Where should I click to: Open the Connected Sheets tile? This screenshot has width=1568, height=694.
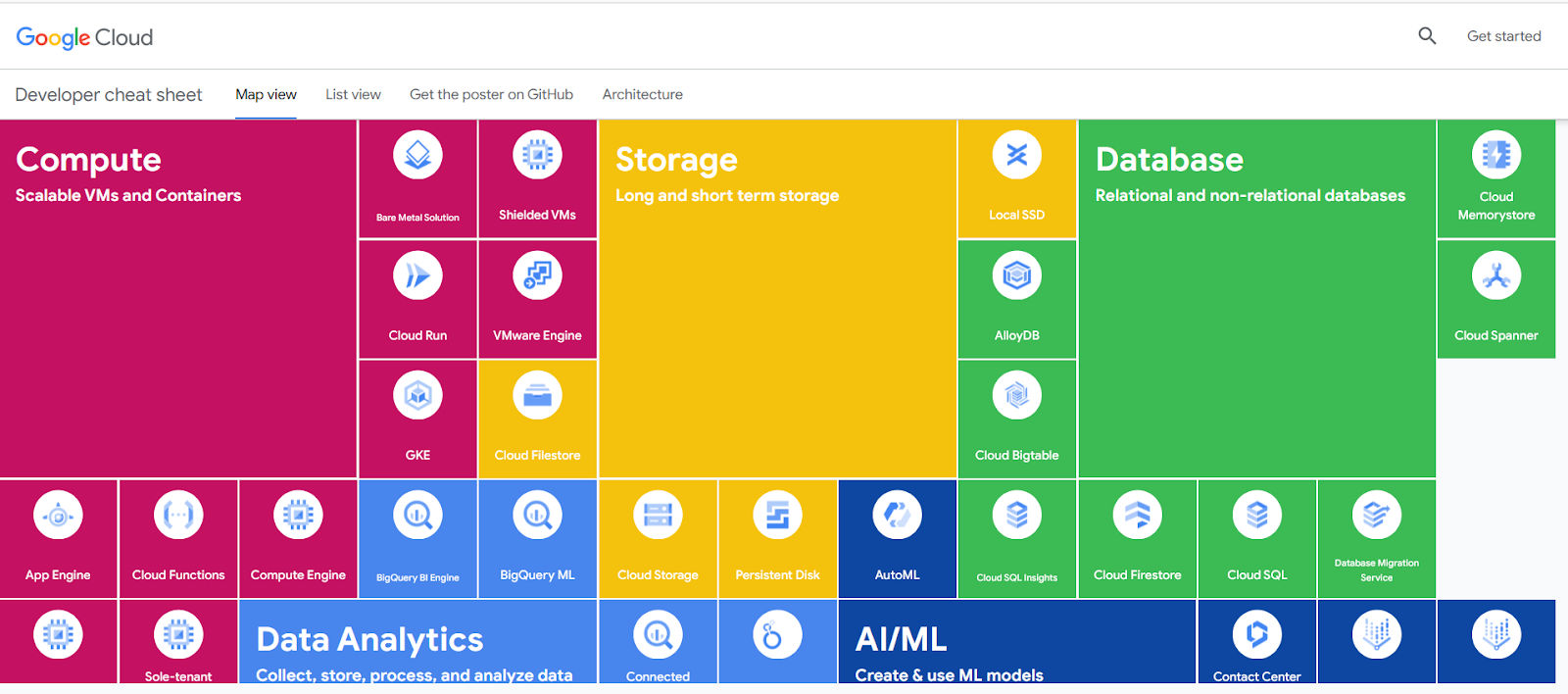point(658,641)
